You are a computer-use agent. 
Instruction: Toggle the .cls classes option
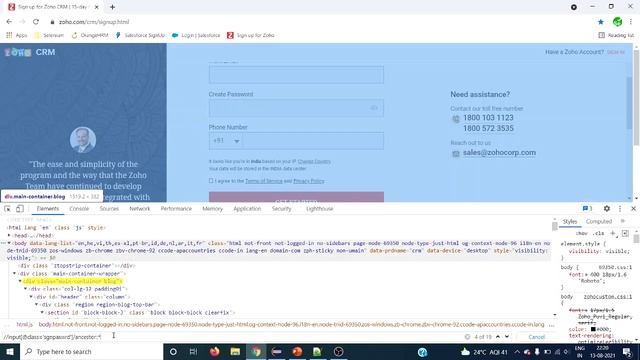click(x=599, y=233)
